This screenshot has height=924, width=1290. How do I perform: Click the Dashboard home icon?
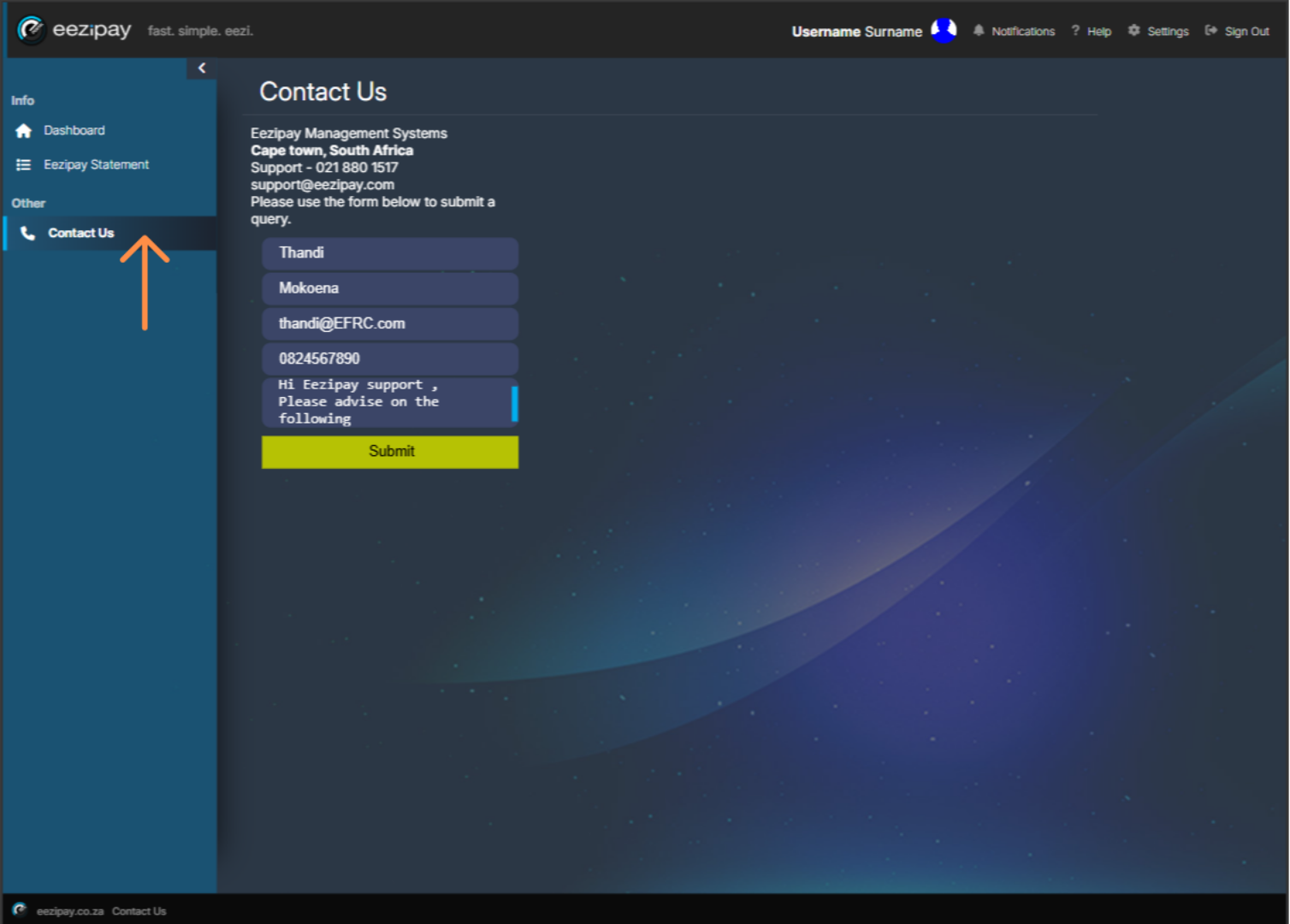[24, 131]
